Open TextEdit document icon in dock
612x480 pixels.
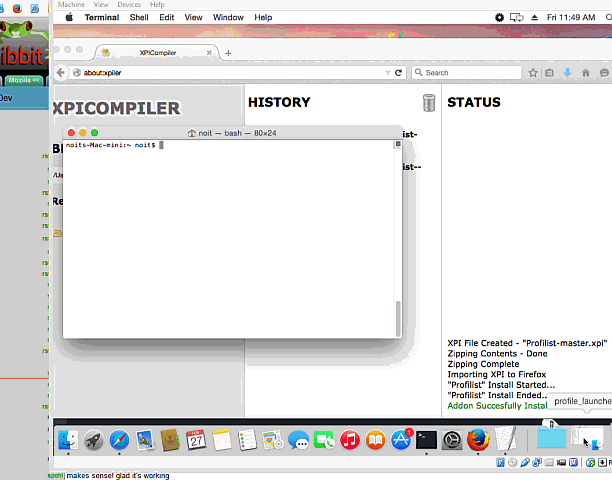505,439
